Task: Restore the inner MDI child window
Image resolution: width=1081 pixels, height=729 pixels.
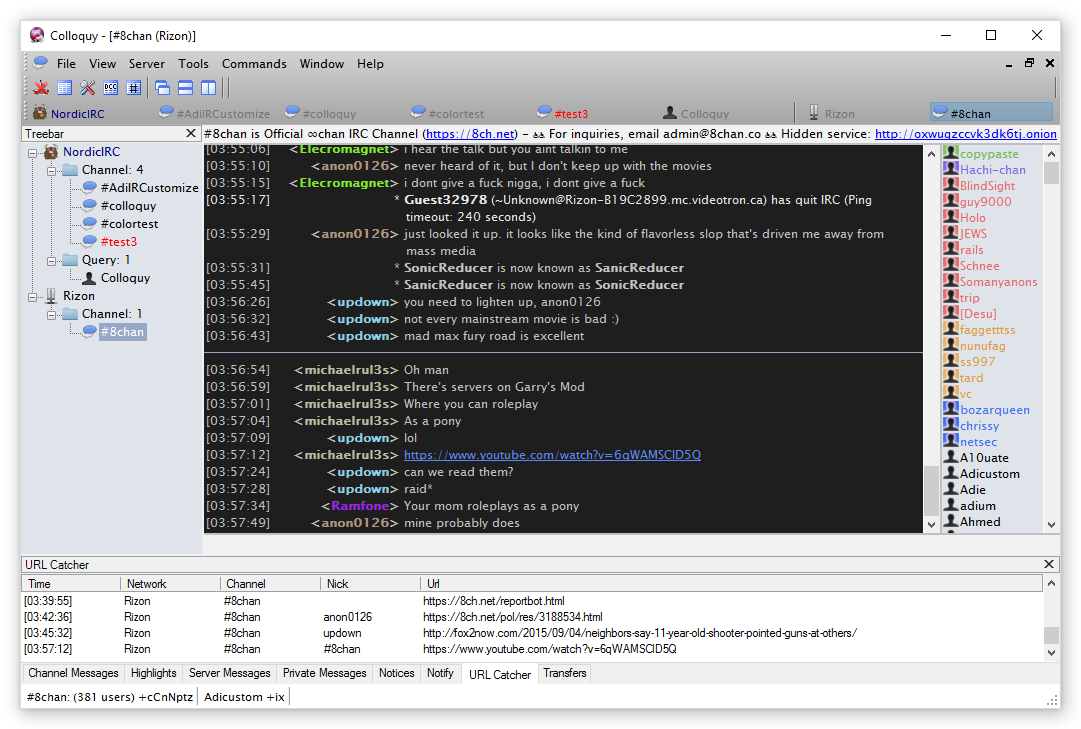Action: (1029, 63)
